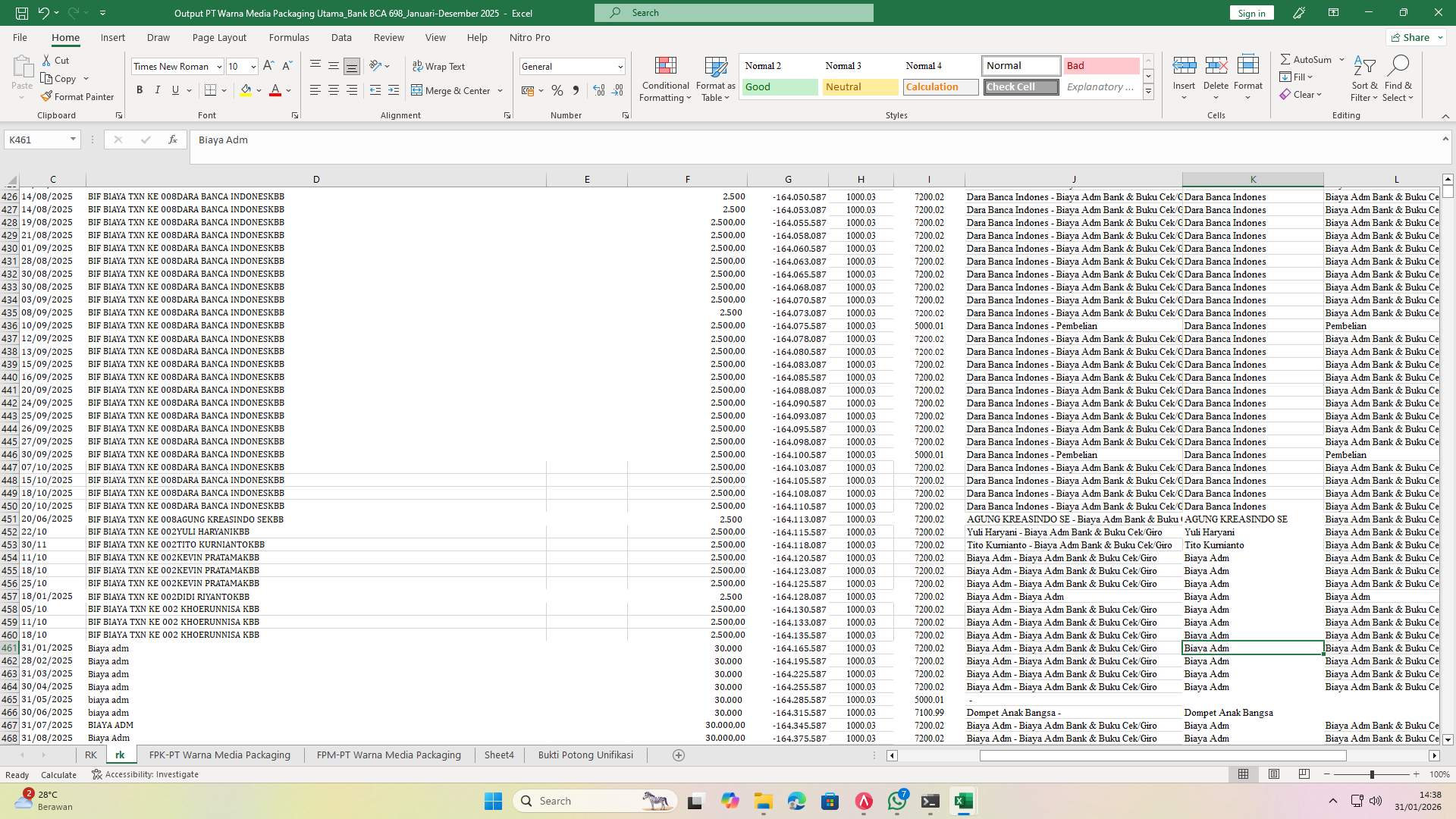Open the Bukti Potong Unifikasi sheet

(x=585, y=755)
